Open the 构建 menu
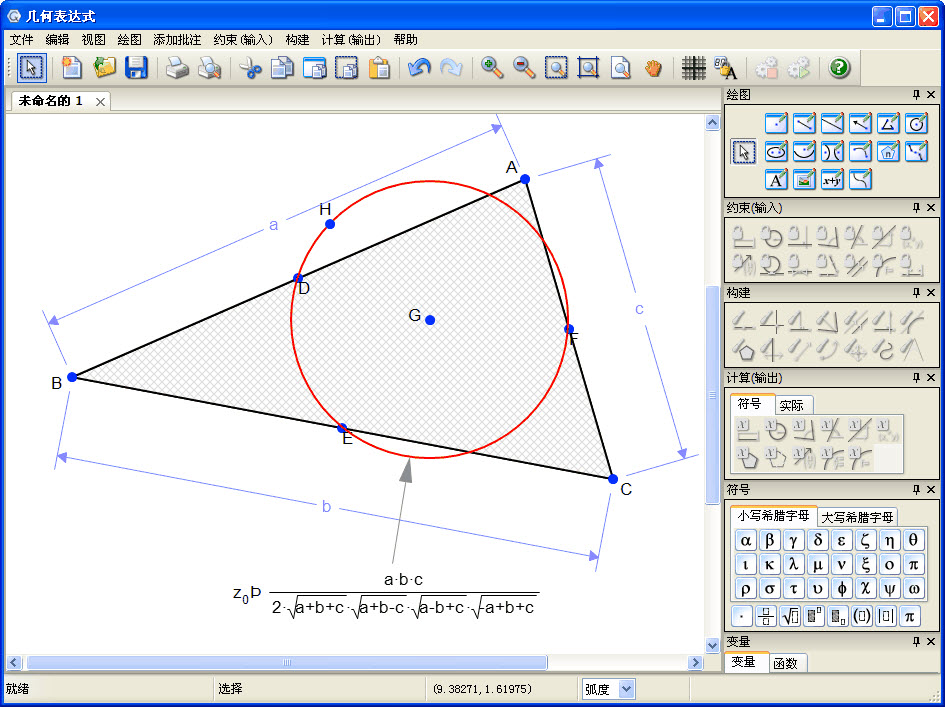 click(x=297, y=40)
